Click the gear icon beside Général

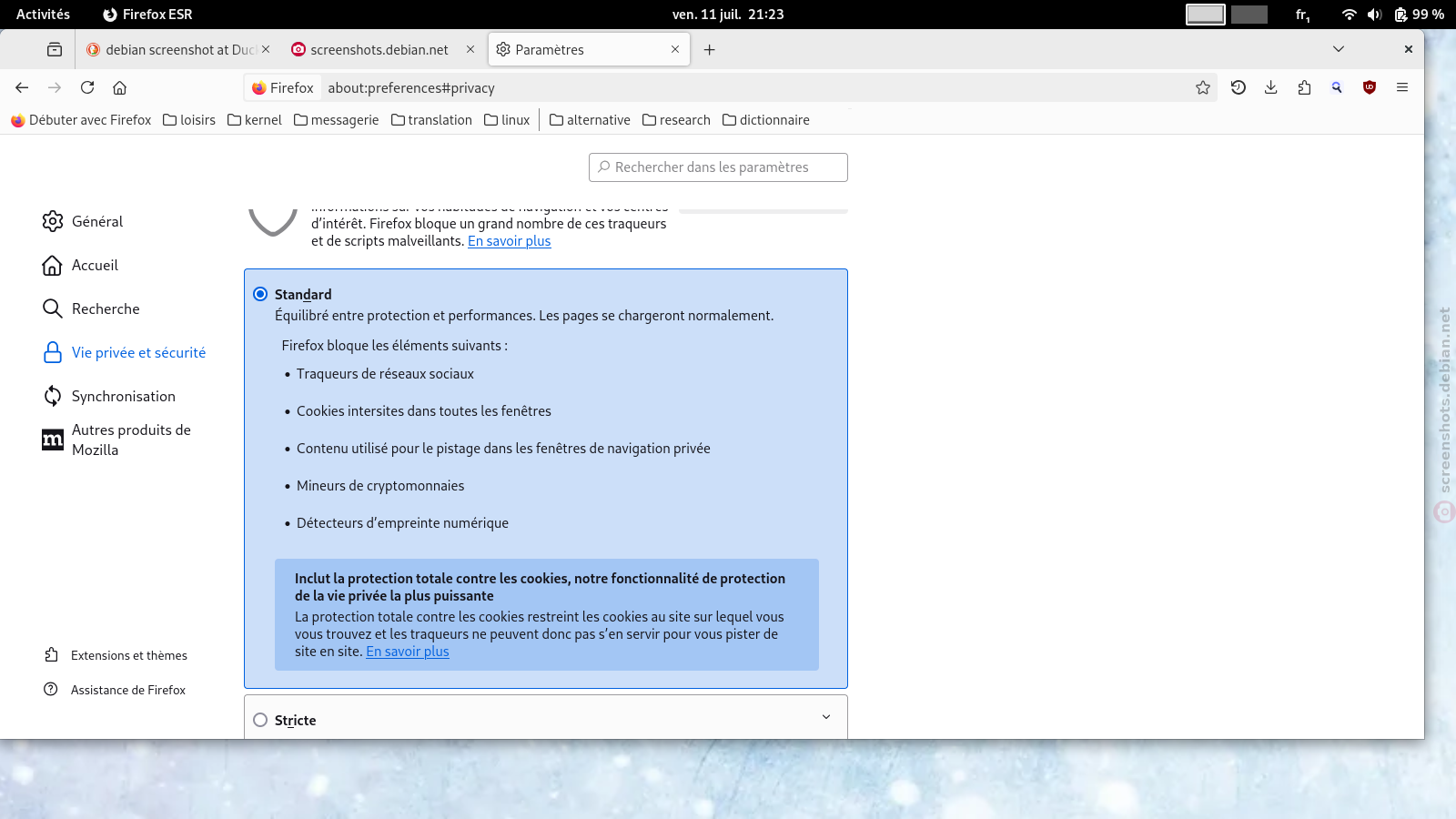[x=53, y=221]
